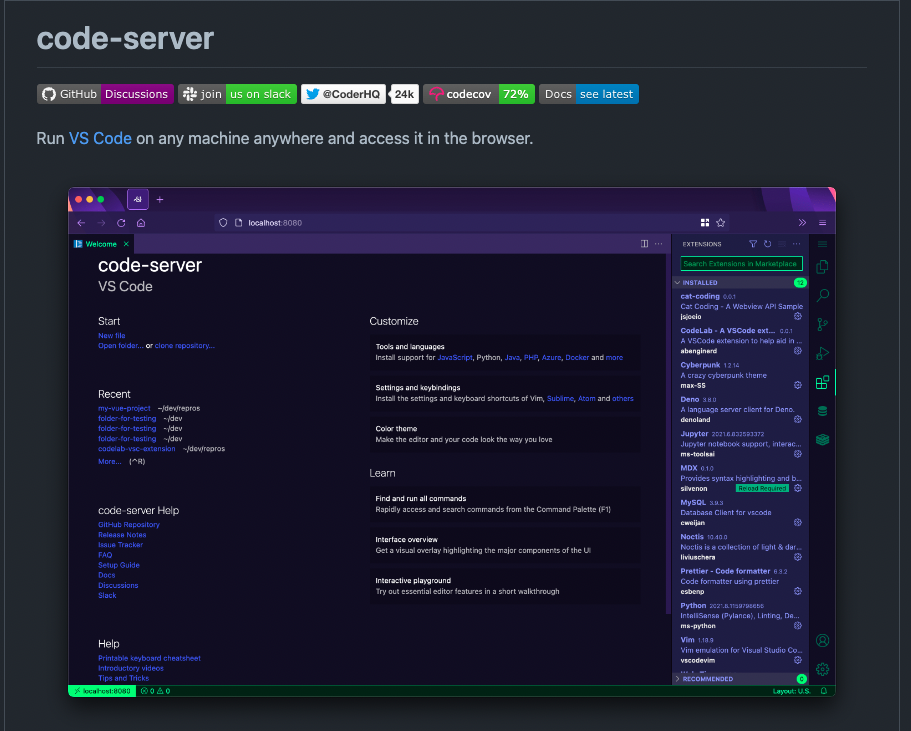Open the Color theme customize card
The image size is (911, 731).
click(x=505, y=434)
